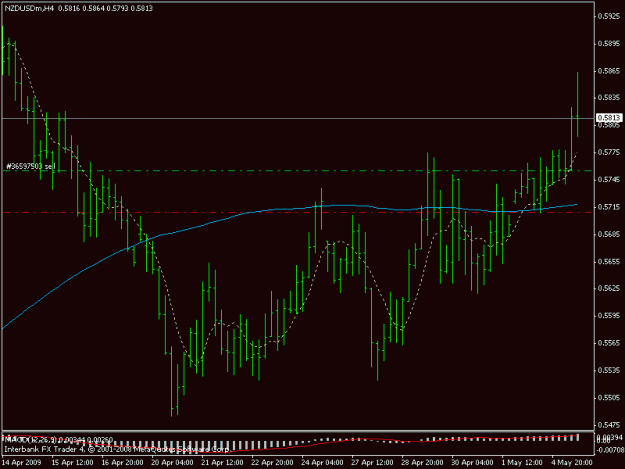Select the #36597903 sell order label

(30, 166)
